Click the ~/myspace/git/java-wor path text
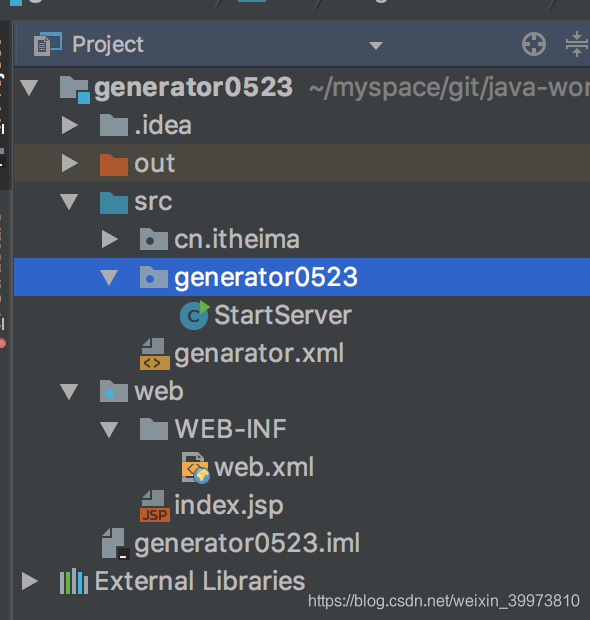Image resolution: width=590 pixels, height=620 pixels. (x=449, y=88)
